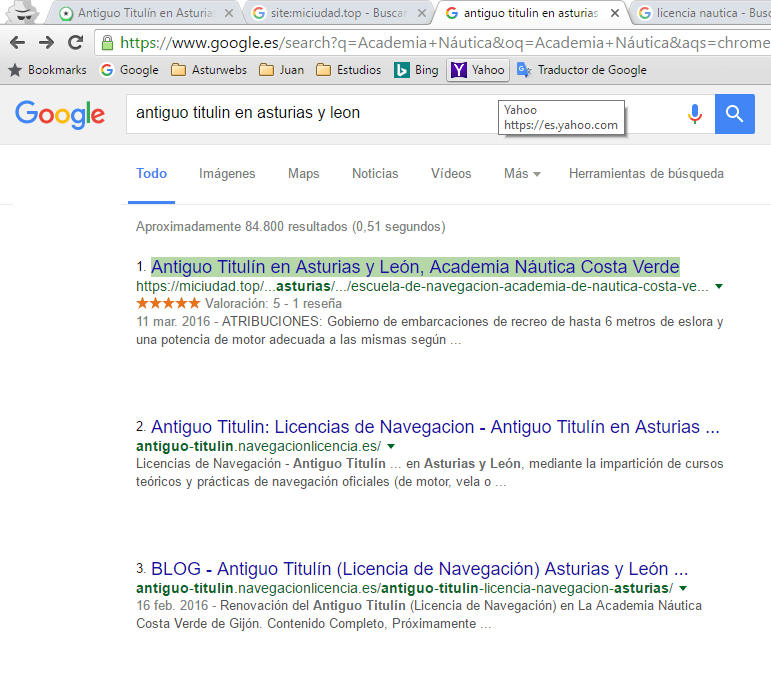Open result Antiguo Titulin: Licencias de Navegacion

pyautogui.click(x=435, y=427)
